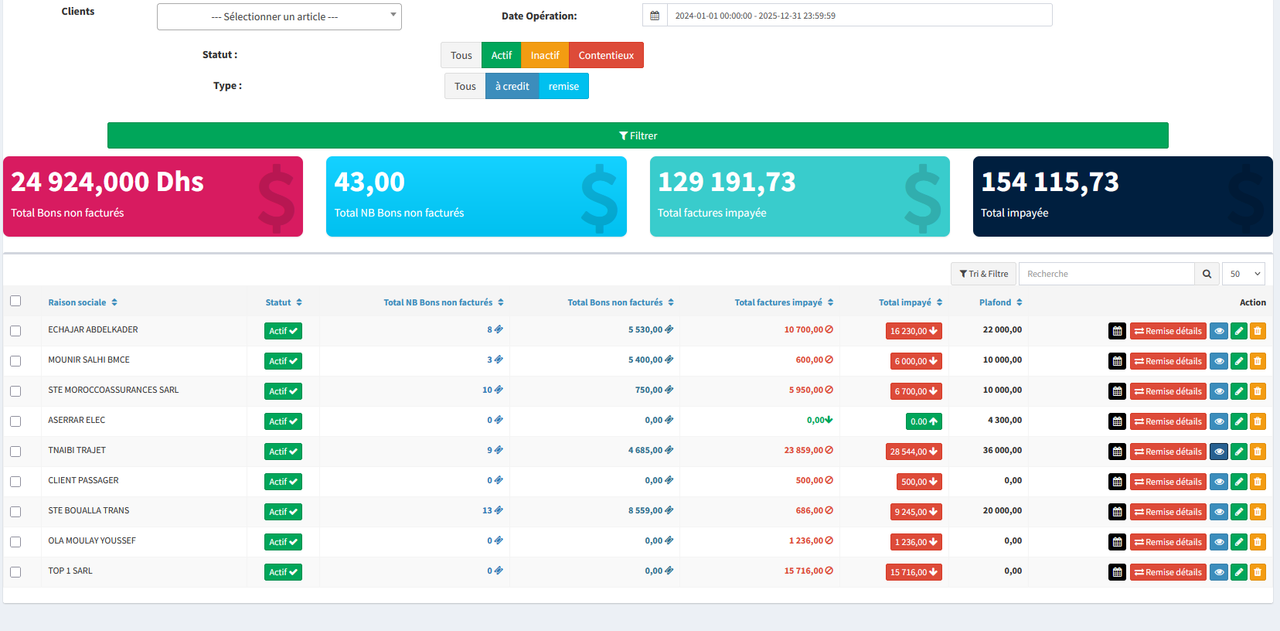The image size is (1280, 631).
Task: Open the rows-per-page 50 dropdown
Action: pyautogui.click(x=1244, y=273)
